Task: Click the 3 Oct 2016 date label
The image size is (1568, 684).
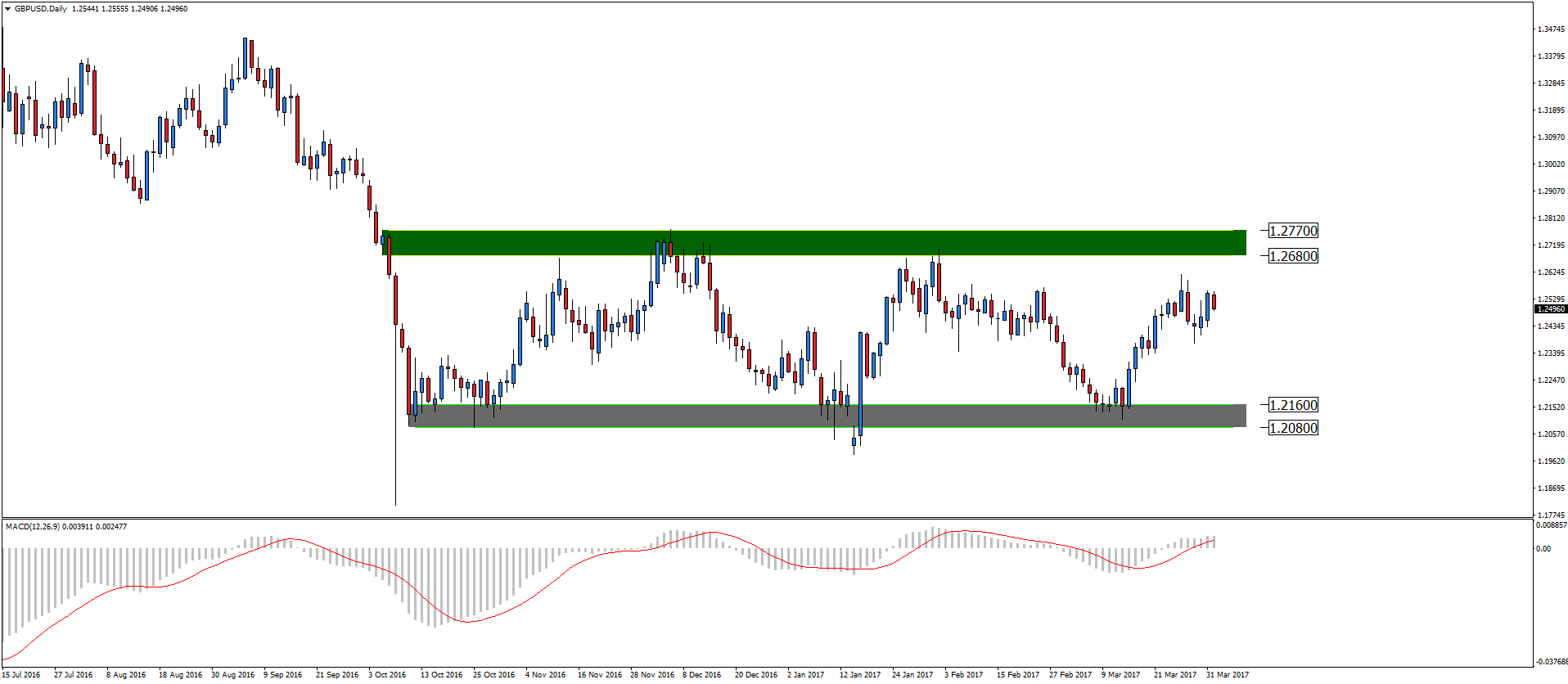Action: click(387, 675)
